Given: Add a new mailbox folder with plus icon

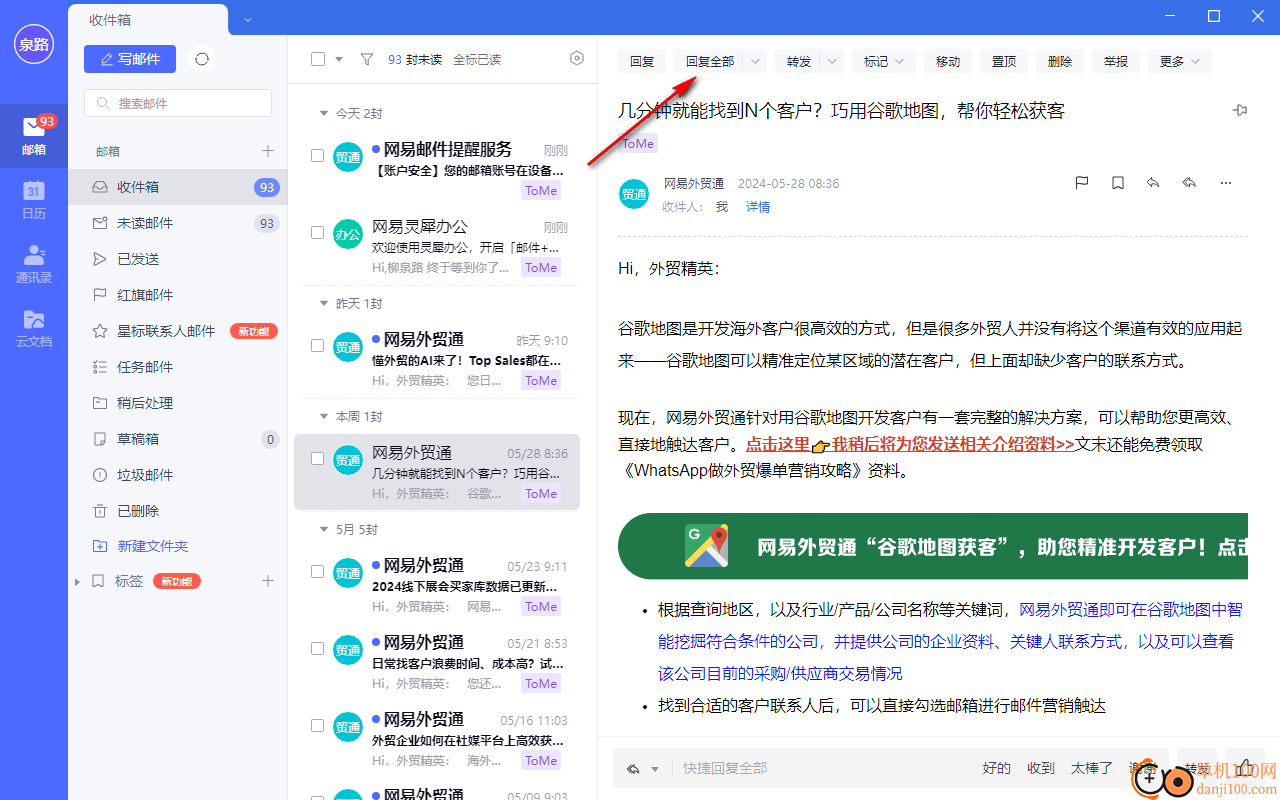Looking at the screenshot, I should (x=267, y=151).
